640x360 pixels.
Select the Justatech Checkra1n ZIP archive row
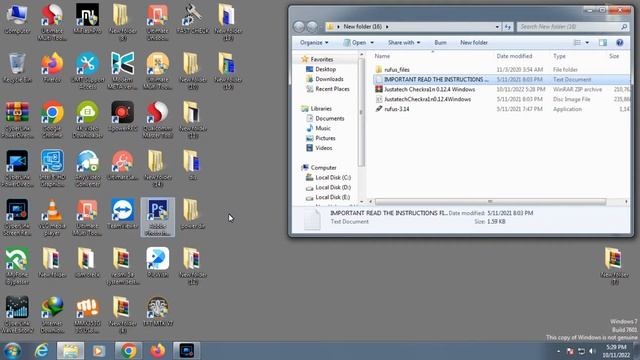[501, 89]
